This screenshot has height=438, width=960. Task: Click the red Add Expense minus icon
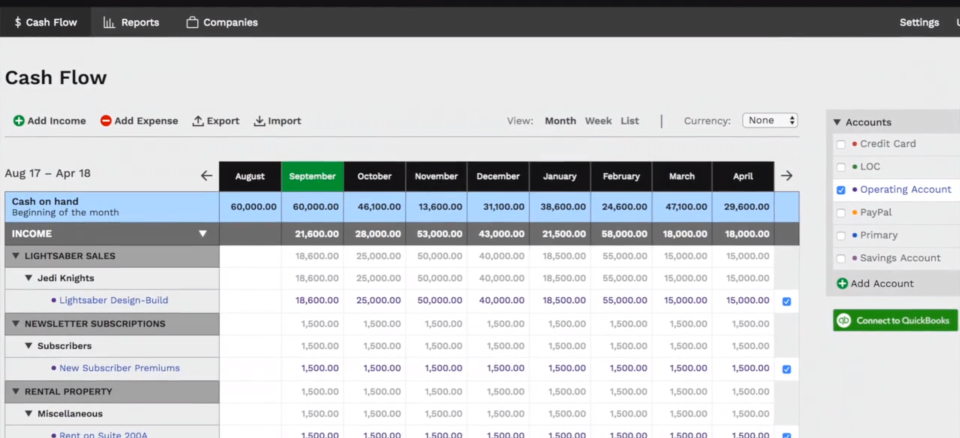[106, 121]
